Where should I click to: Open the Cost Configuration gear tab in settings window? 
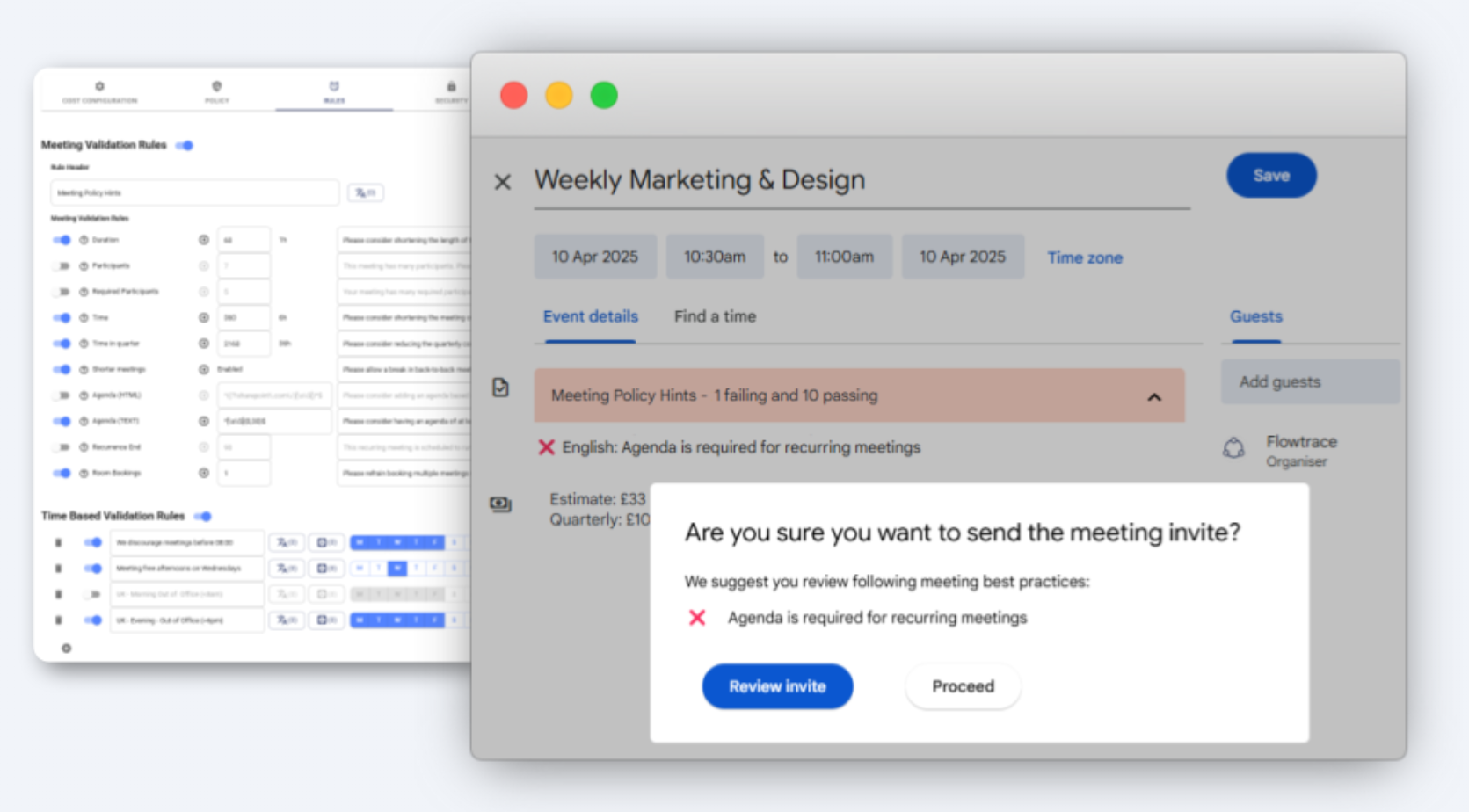click(x=99, y=91)
